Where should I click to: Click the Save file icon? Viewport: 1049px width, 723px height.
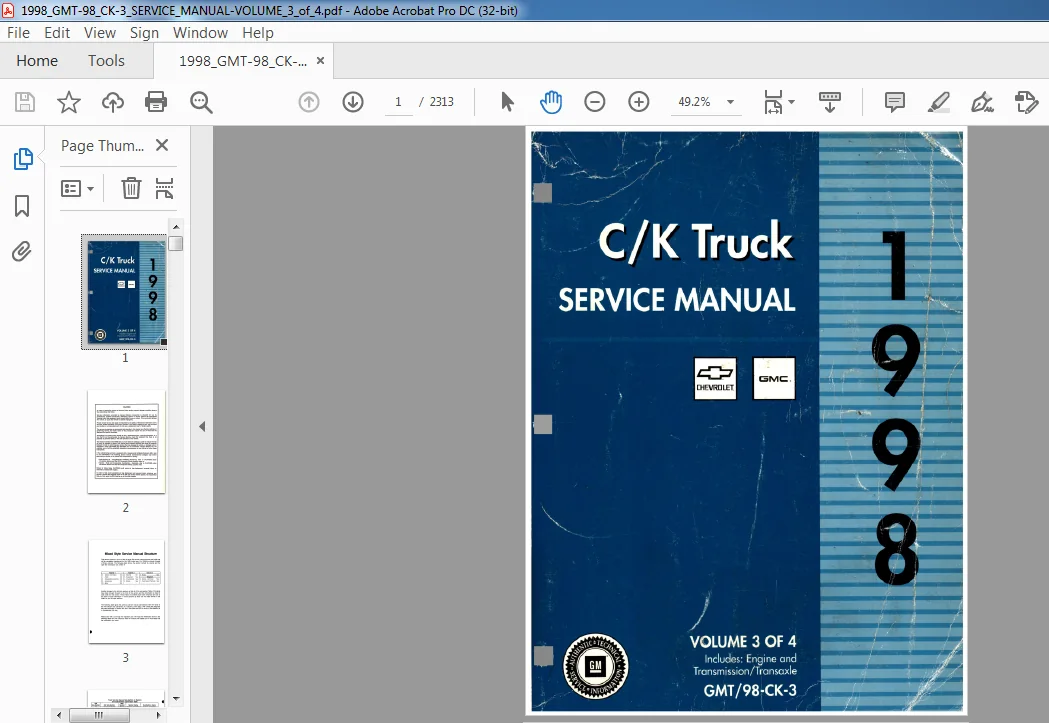pyautogui.click(x=25, y=102)
